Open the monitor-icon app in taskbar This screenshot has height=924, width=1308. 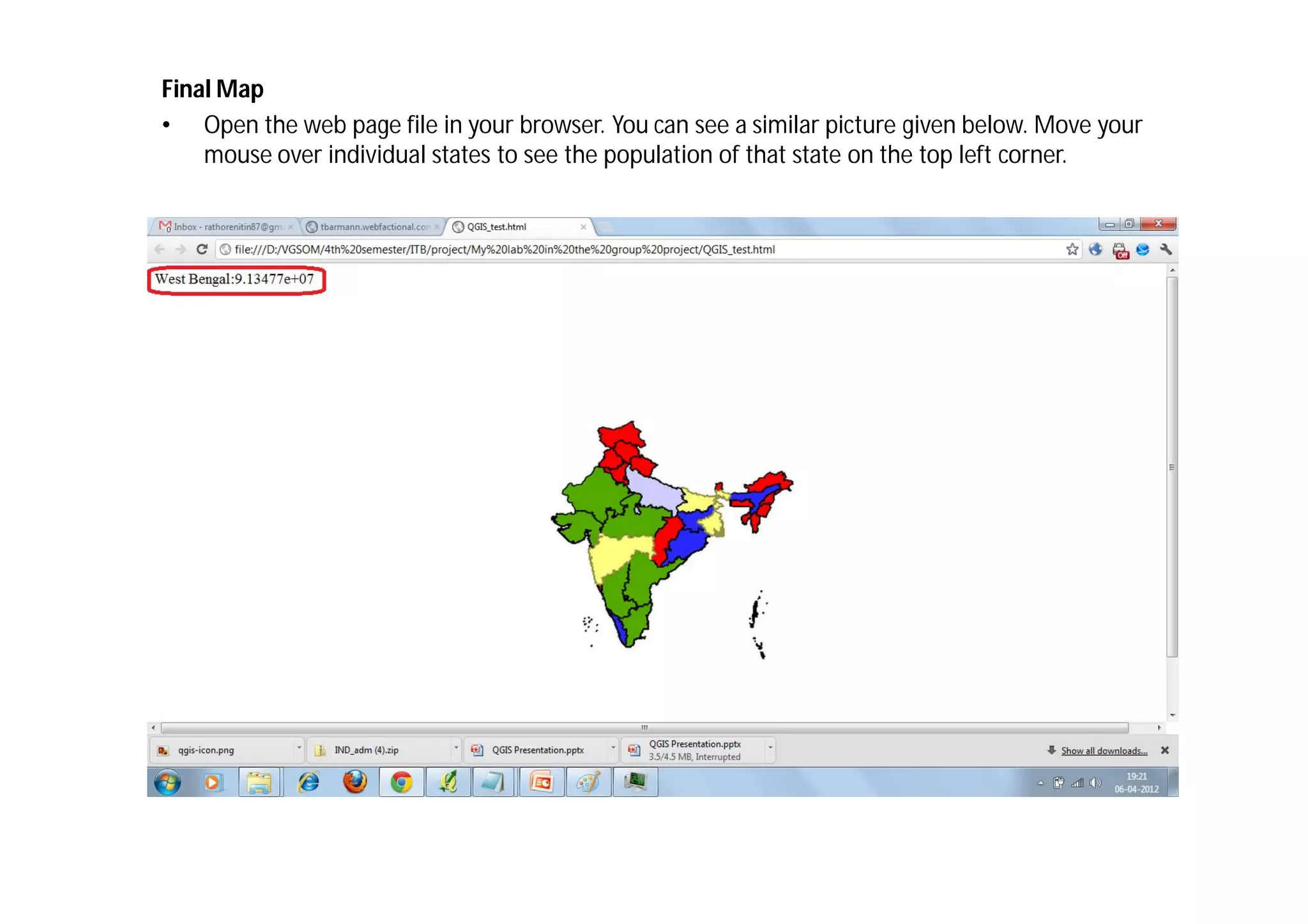click(635, 782)
